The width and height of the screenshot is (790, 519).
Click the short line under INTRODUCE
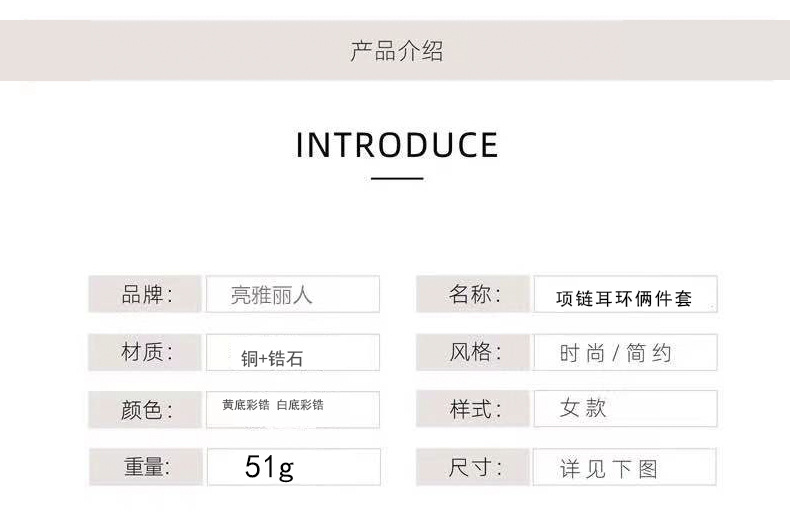(x=397, y=179)
